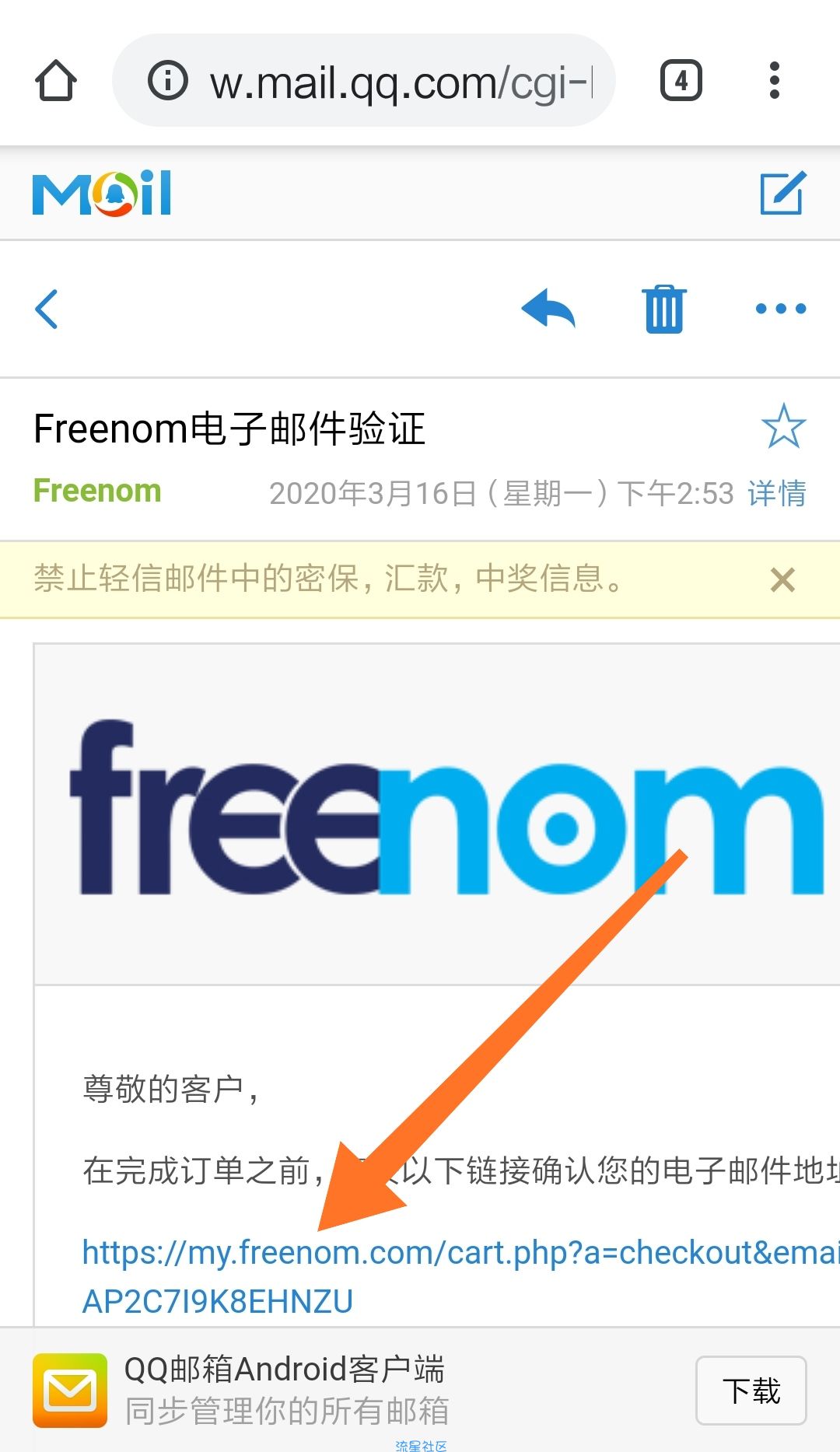Open the site info icon in address bar

coord(168,80)
